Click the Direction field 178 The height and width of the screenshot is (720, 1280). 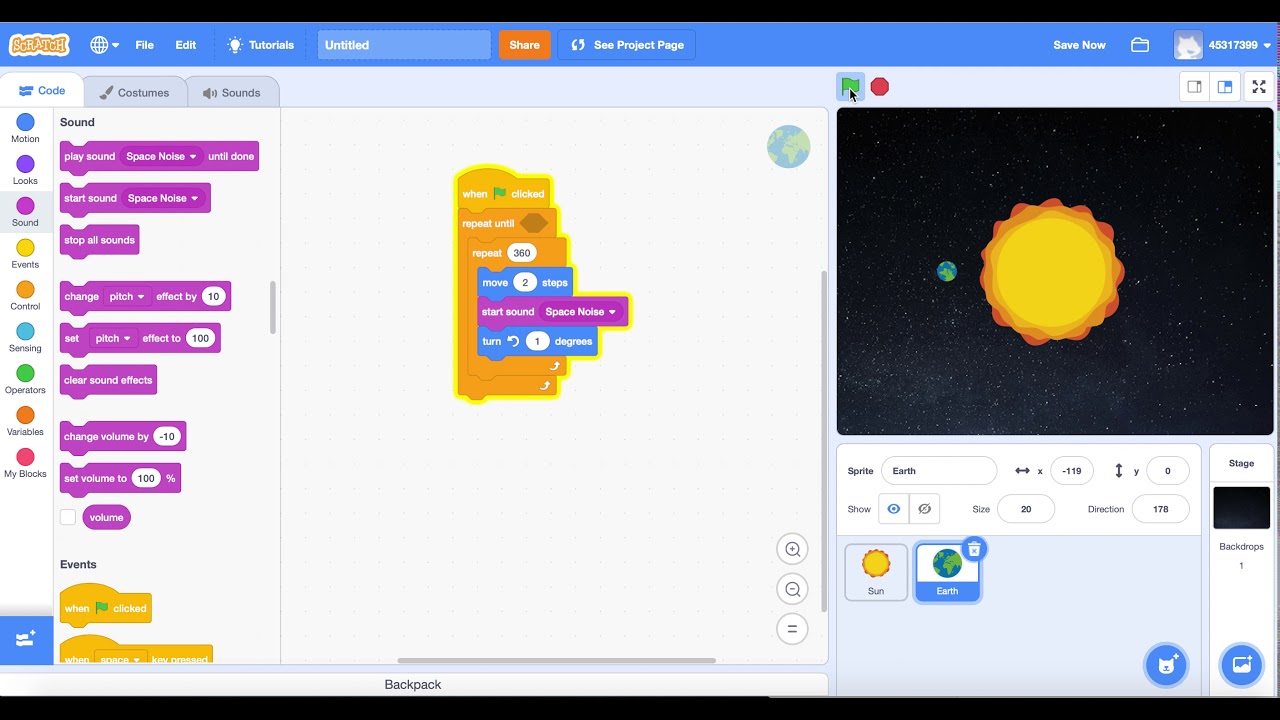(x=1161, y=509)
